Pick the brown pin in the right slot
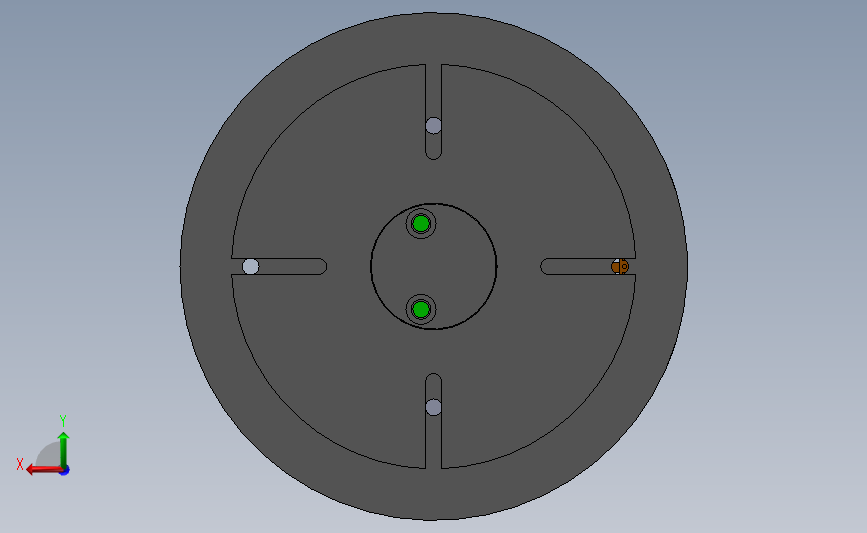 pos(620,266)
